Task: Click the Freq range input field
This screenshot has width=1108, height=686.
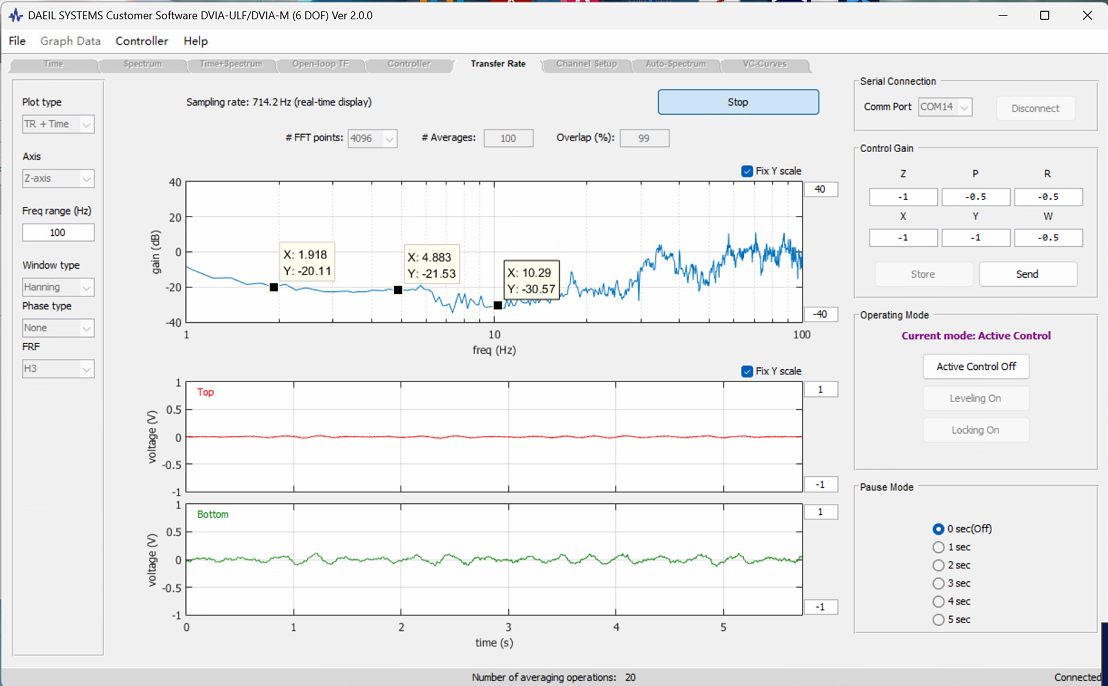Action: coord(58,232)
